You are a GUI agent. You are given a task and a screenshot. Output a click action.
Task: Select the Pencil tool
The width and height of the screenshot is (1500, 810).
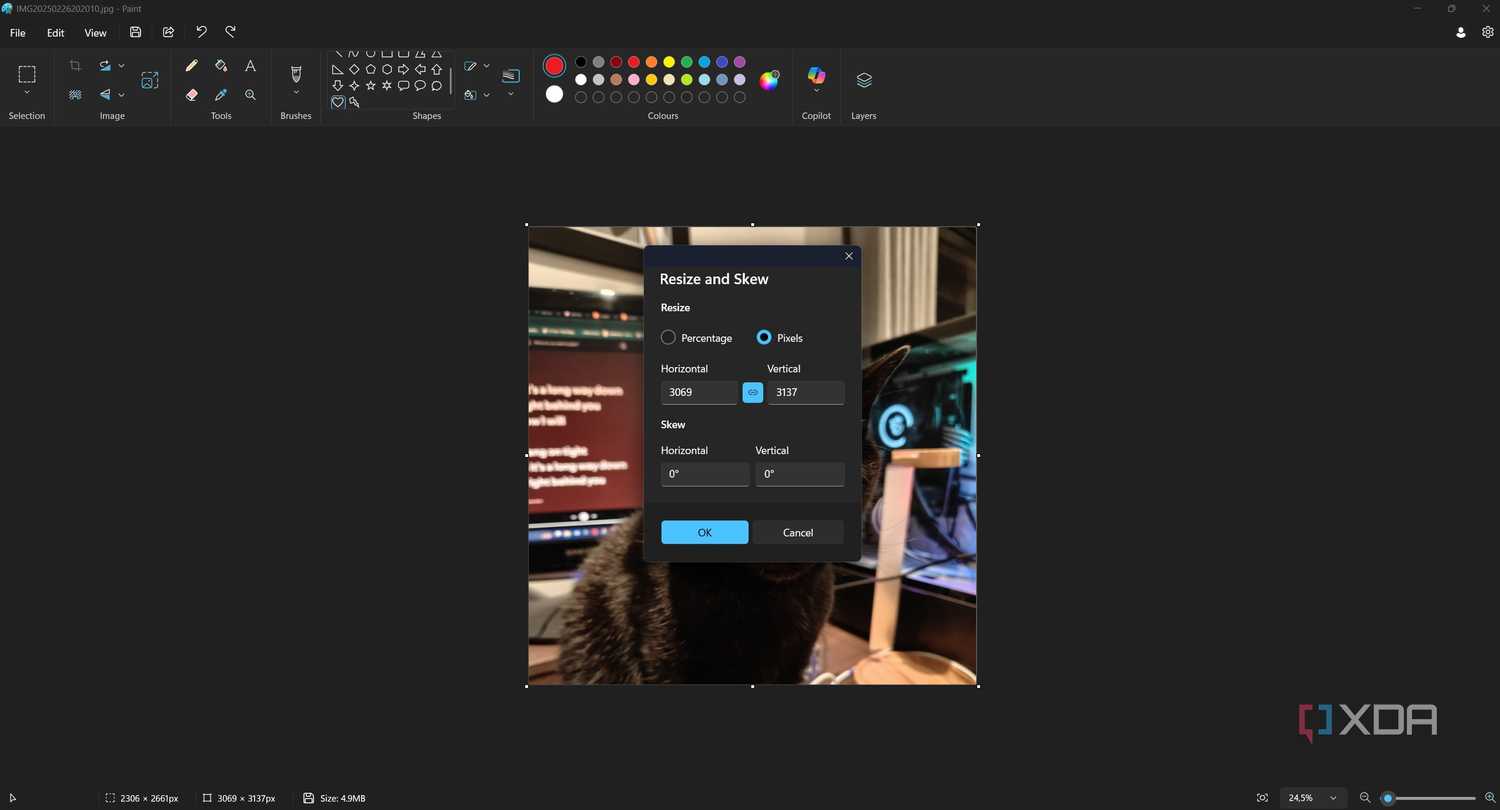[x=192, y=66]
